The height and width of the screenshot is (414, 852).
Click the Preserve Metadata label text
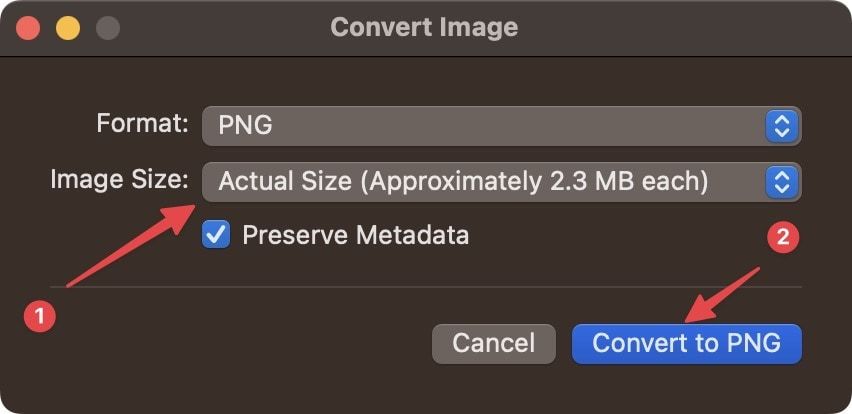pos(355,236)
